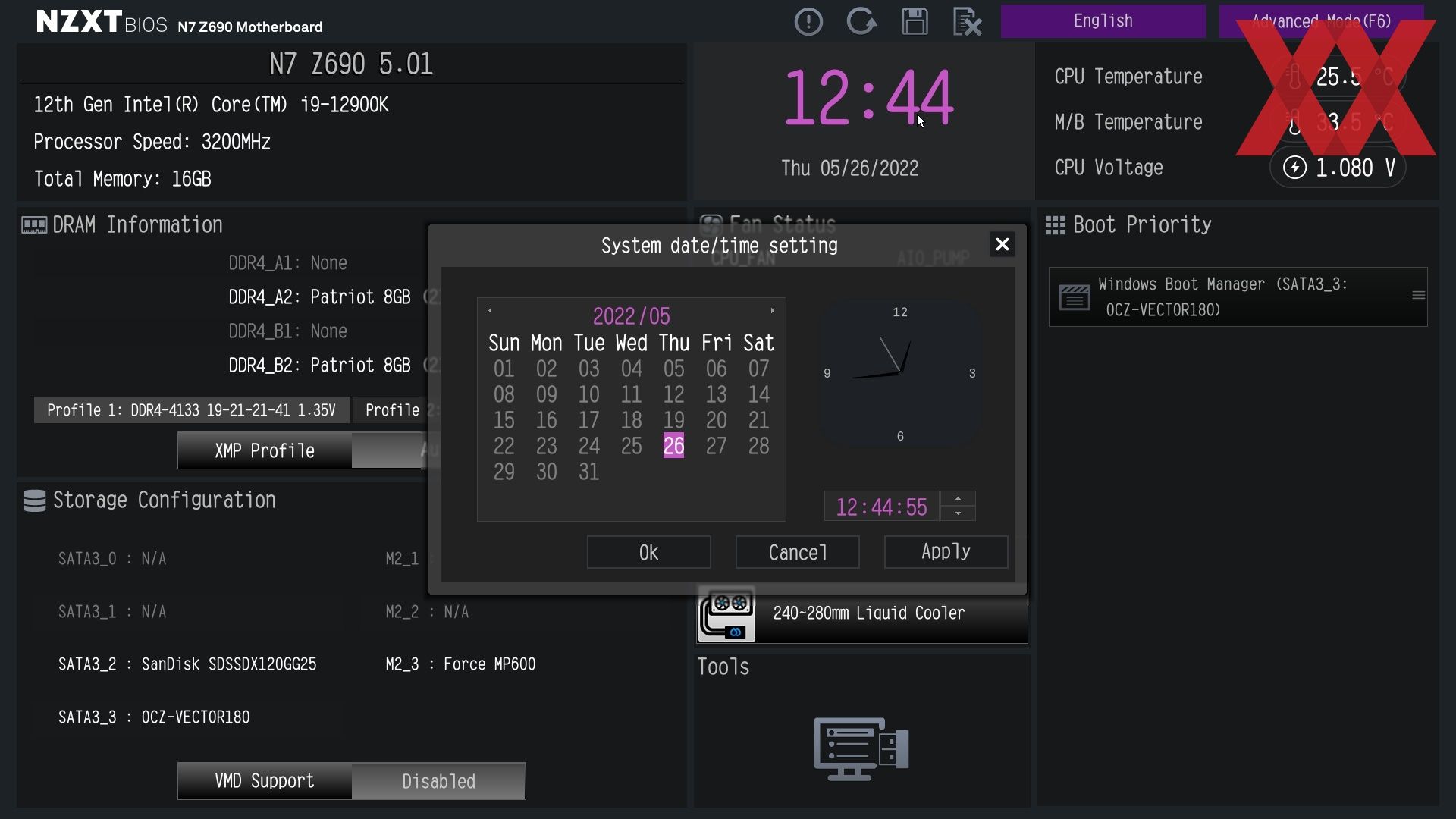
Task: Select day 15 in the calendar
Action: click(x=504, y=420)
